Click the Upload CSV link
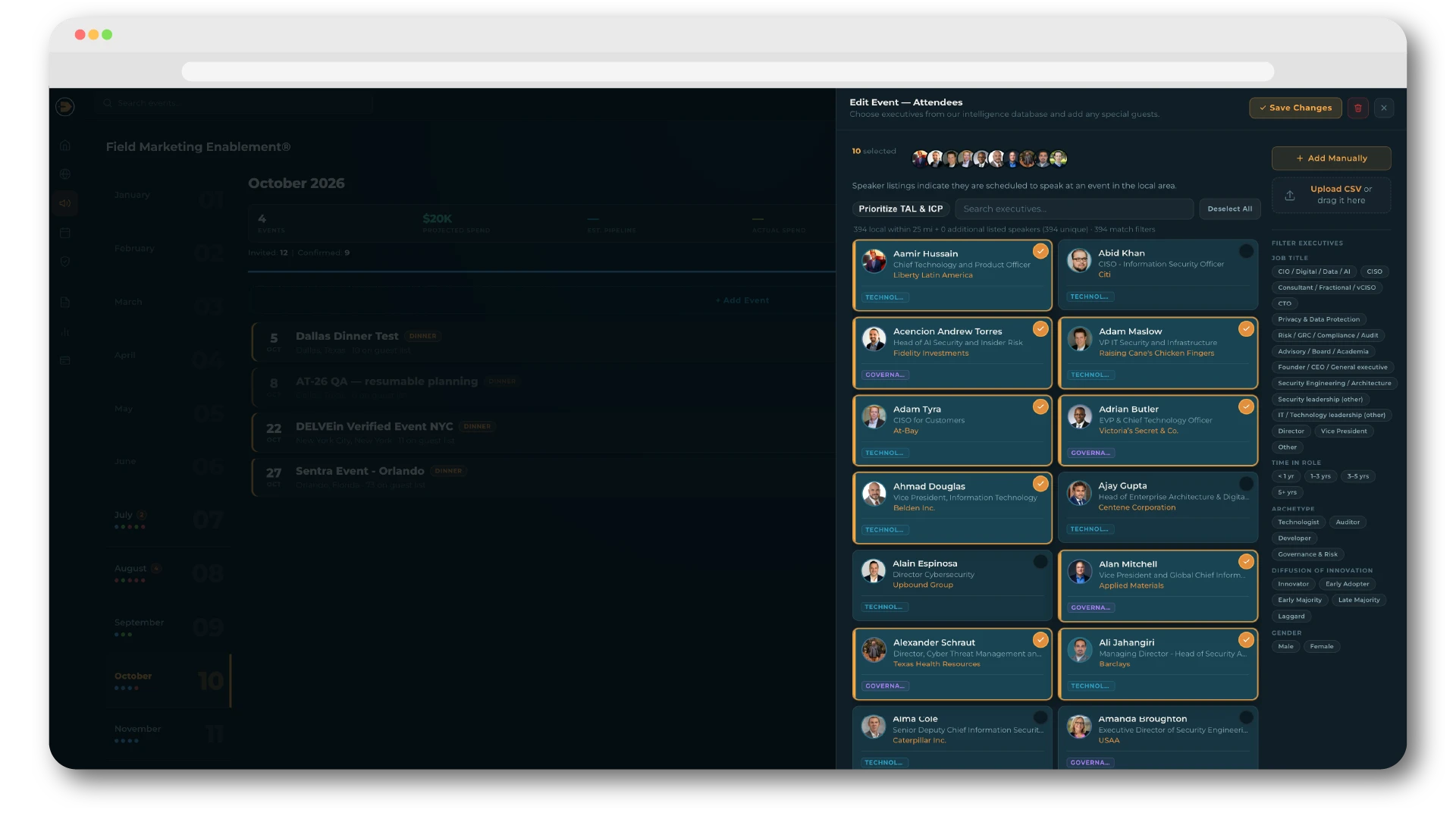Screen dimensions: 1456x819 tap(1335, 189)
